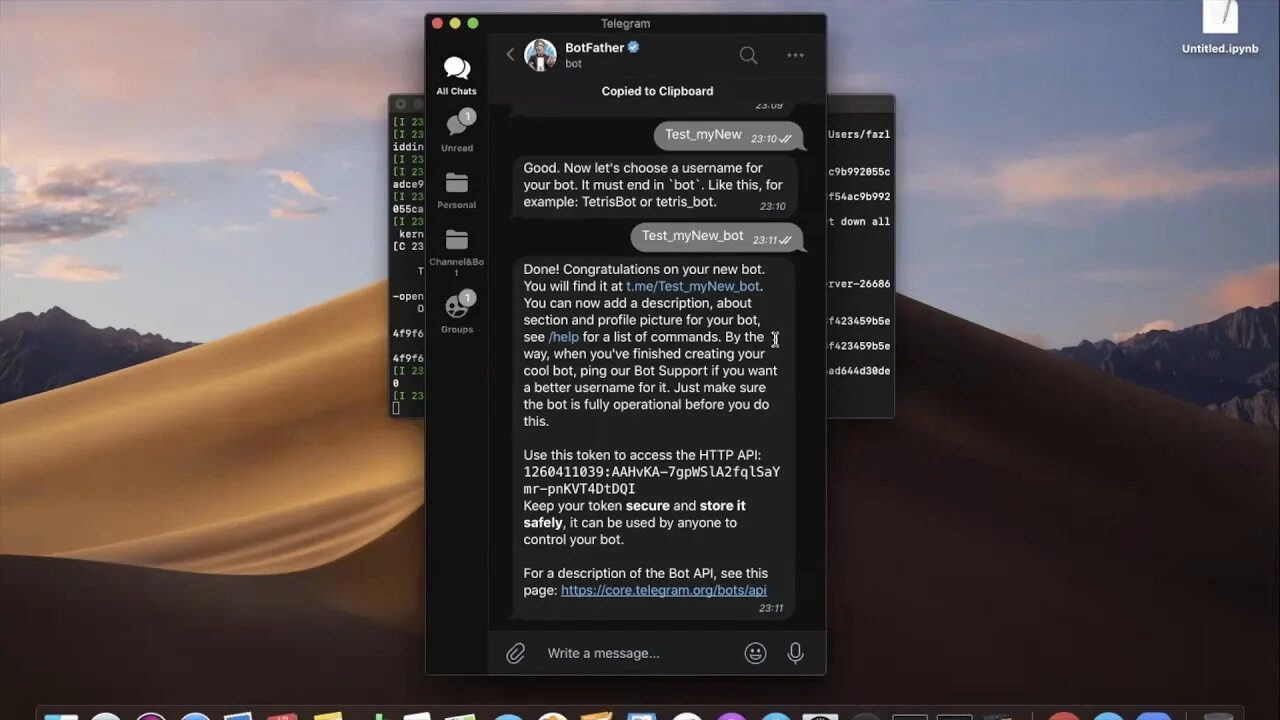
Task: Click the paperclip attach file icon
Action: pos(515,653)
